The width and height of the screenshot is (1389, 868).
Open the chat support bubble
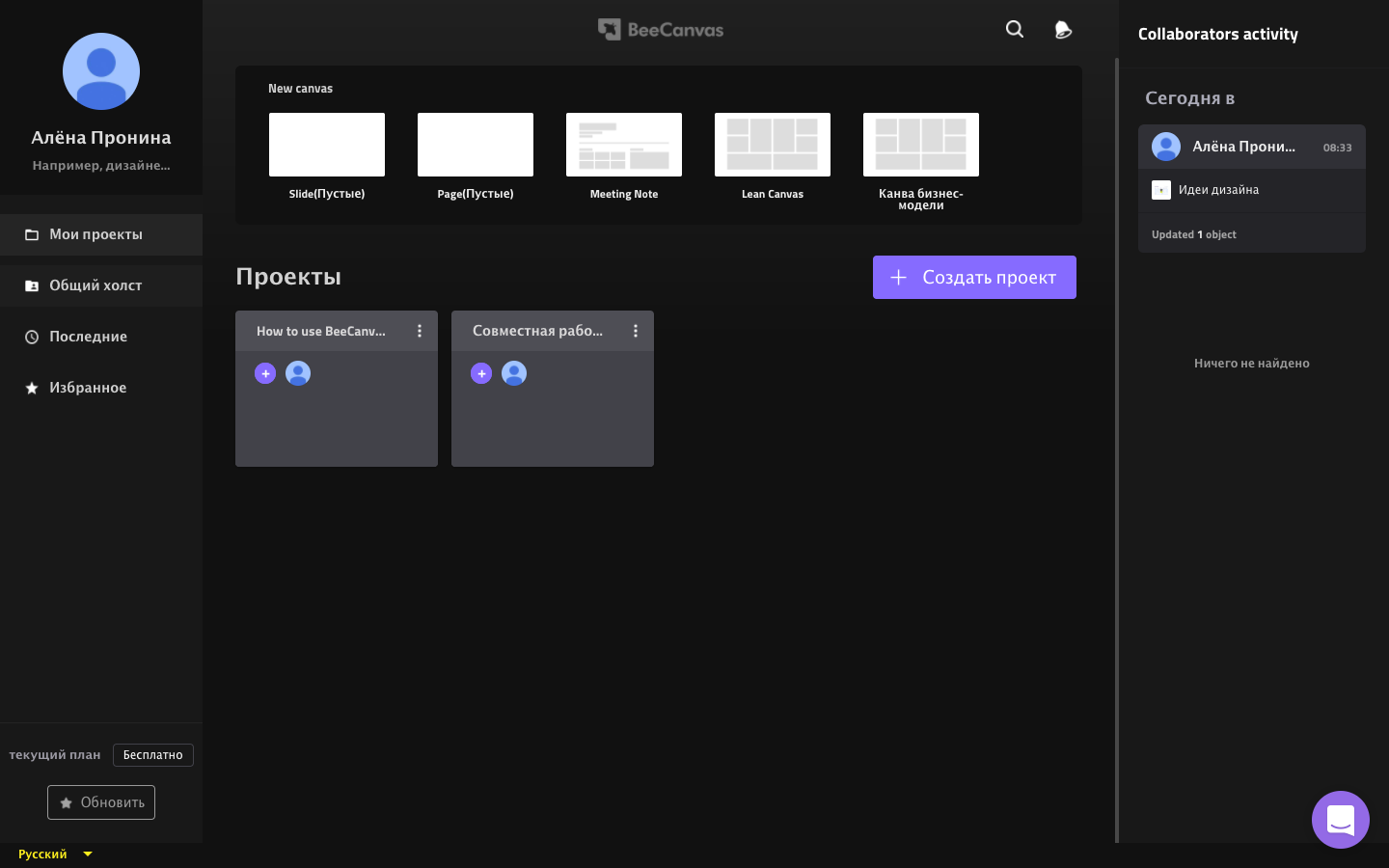click(1340, 820)
